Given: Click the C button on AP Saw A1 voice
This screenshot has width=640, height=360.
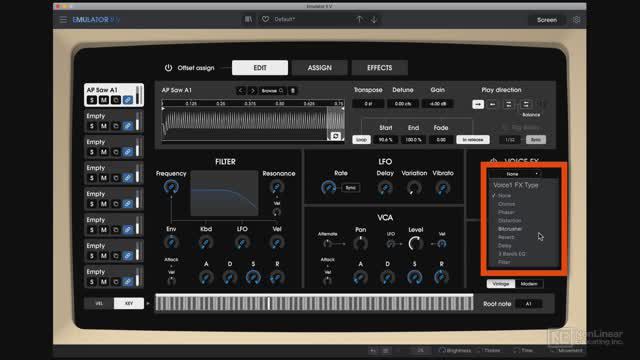Looking at the screenshot, I should pos(116,100).
